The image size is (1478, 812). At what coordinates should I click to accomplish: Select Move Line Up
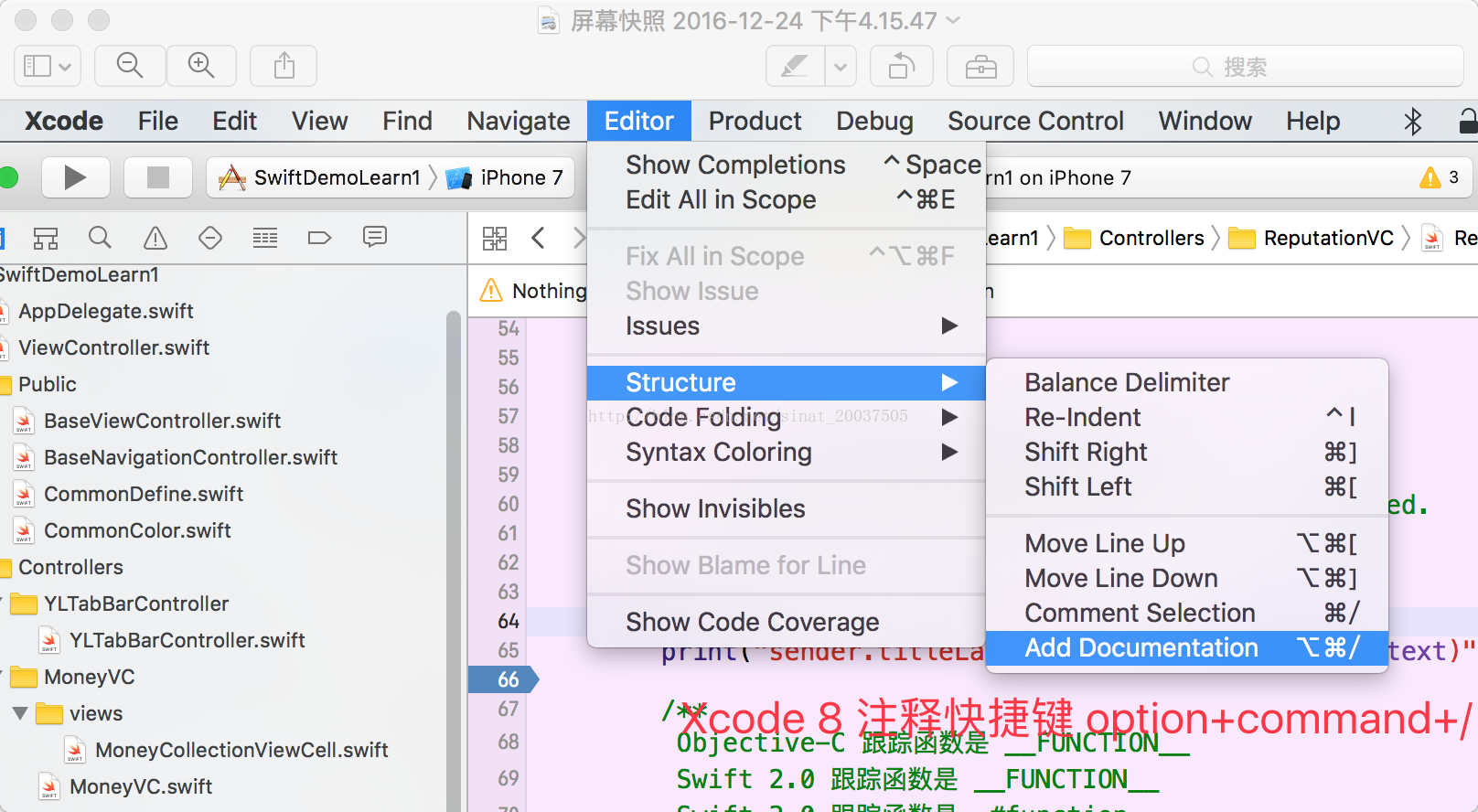point(1187,543)
